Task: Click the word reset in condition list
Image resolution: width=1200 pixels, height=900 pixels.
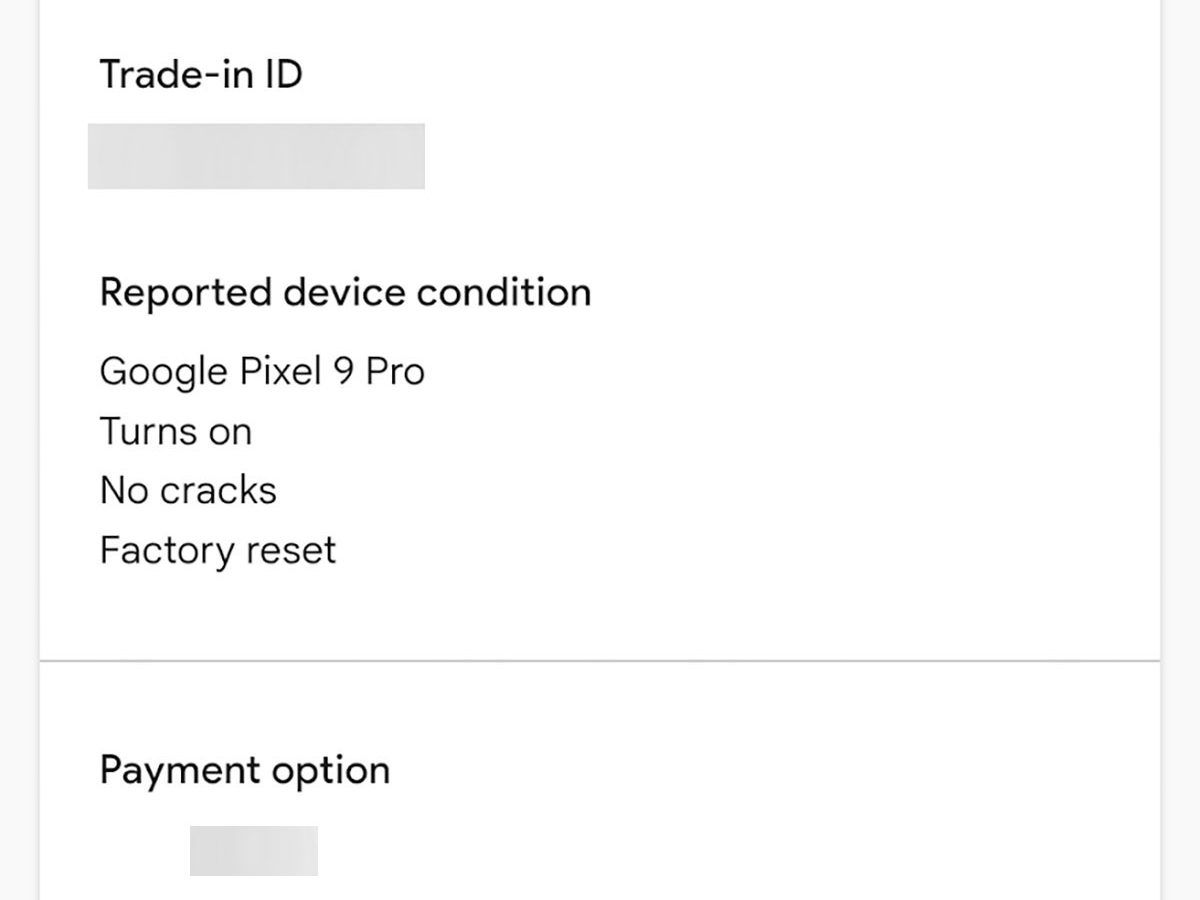Action: pyautogui.click(x=295, y=551)
